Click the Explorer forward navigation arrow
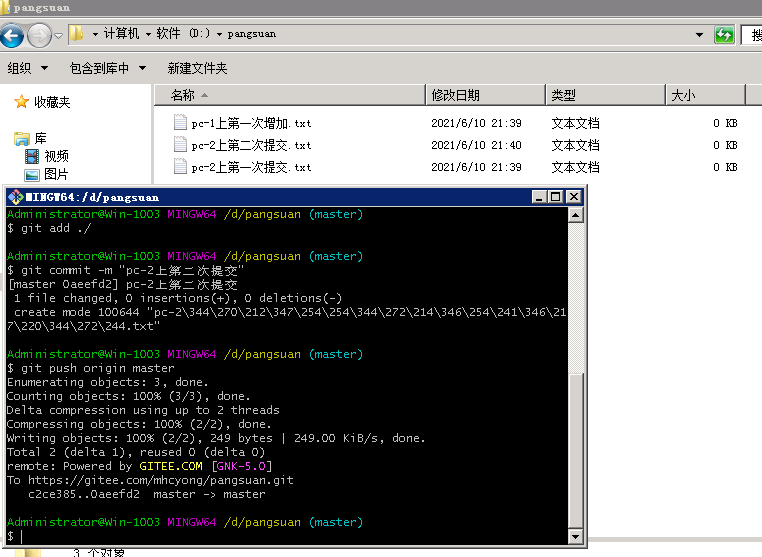The height and width of the screenshot is (557, 762). click(x=39, y=36)
